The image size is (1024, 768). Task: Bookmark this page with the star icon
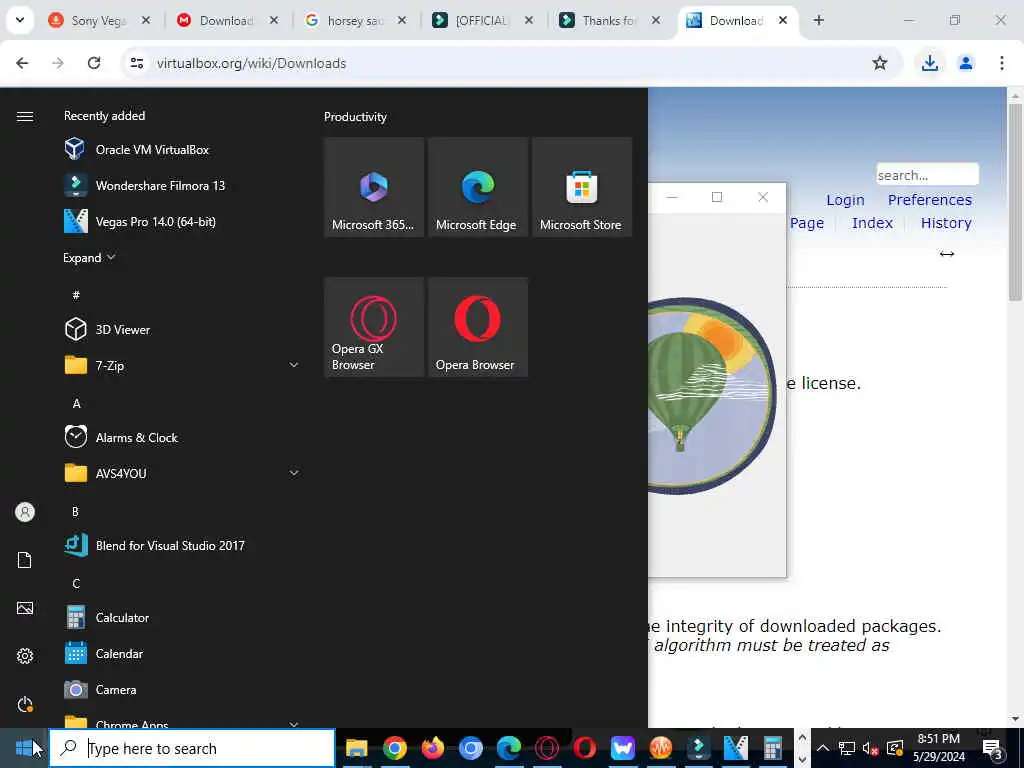click(x=880, y=63)
